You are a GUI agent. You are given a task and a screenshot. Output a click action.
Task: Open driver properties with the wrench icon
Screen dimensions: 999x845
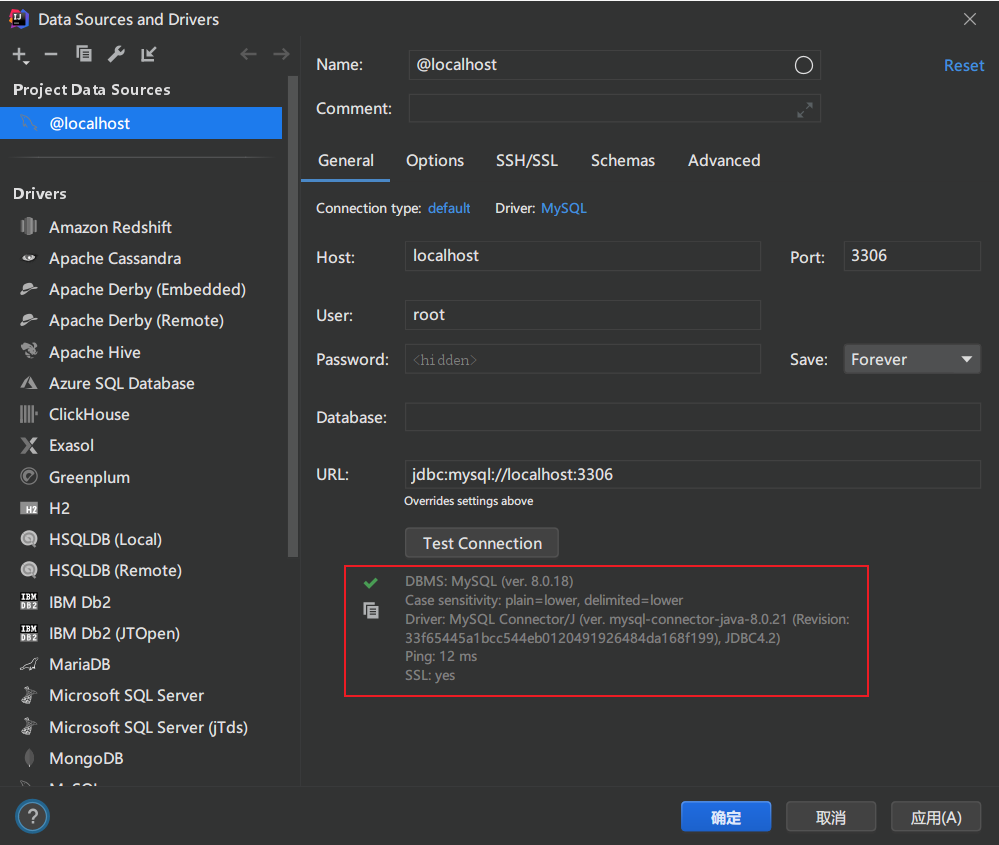coord(116,55)
